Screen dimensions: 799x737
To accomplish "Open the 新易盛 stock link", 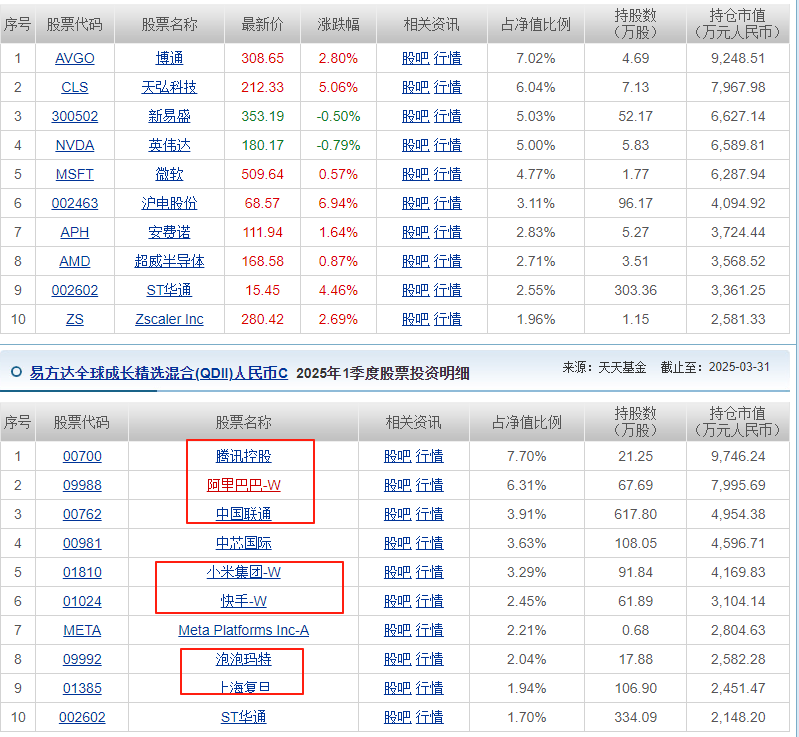I will (x=169, y=116).
